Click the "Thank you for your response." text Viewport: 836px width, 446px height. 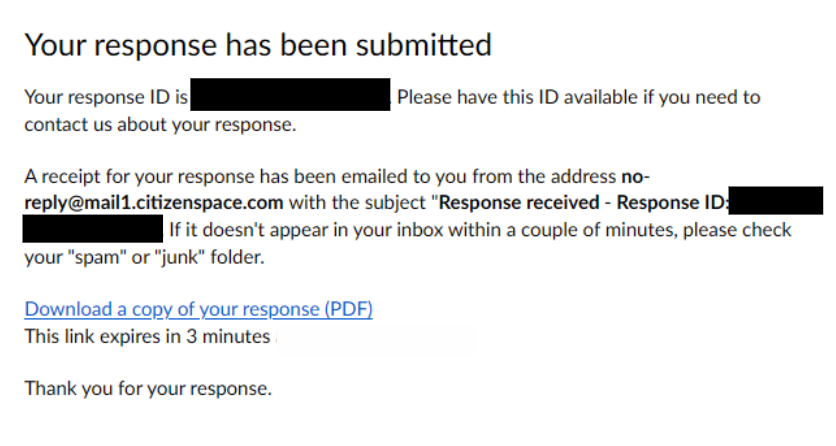pyautogui.click(x=148, y=388)
